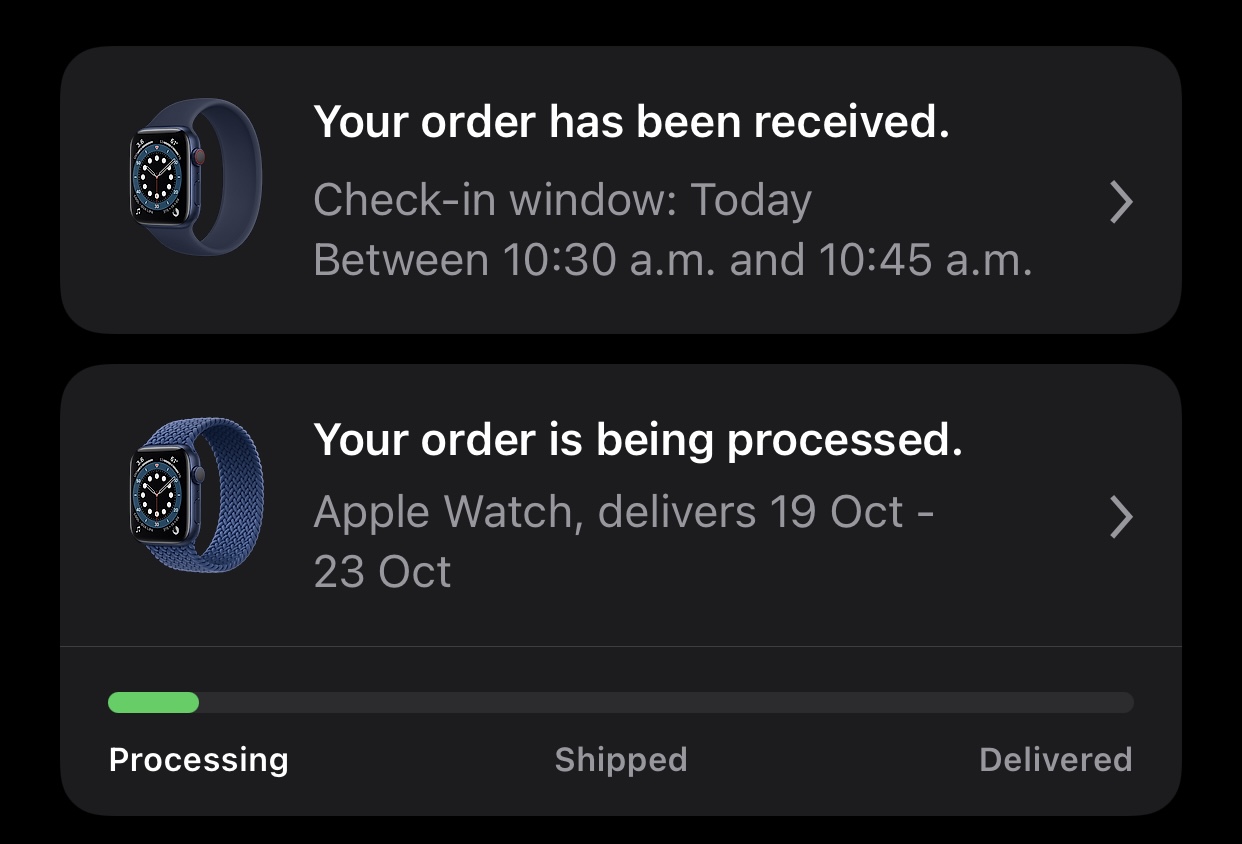Click the received order card background
The image size is (1242, 844).
[621, 190]
